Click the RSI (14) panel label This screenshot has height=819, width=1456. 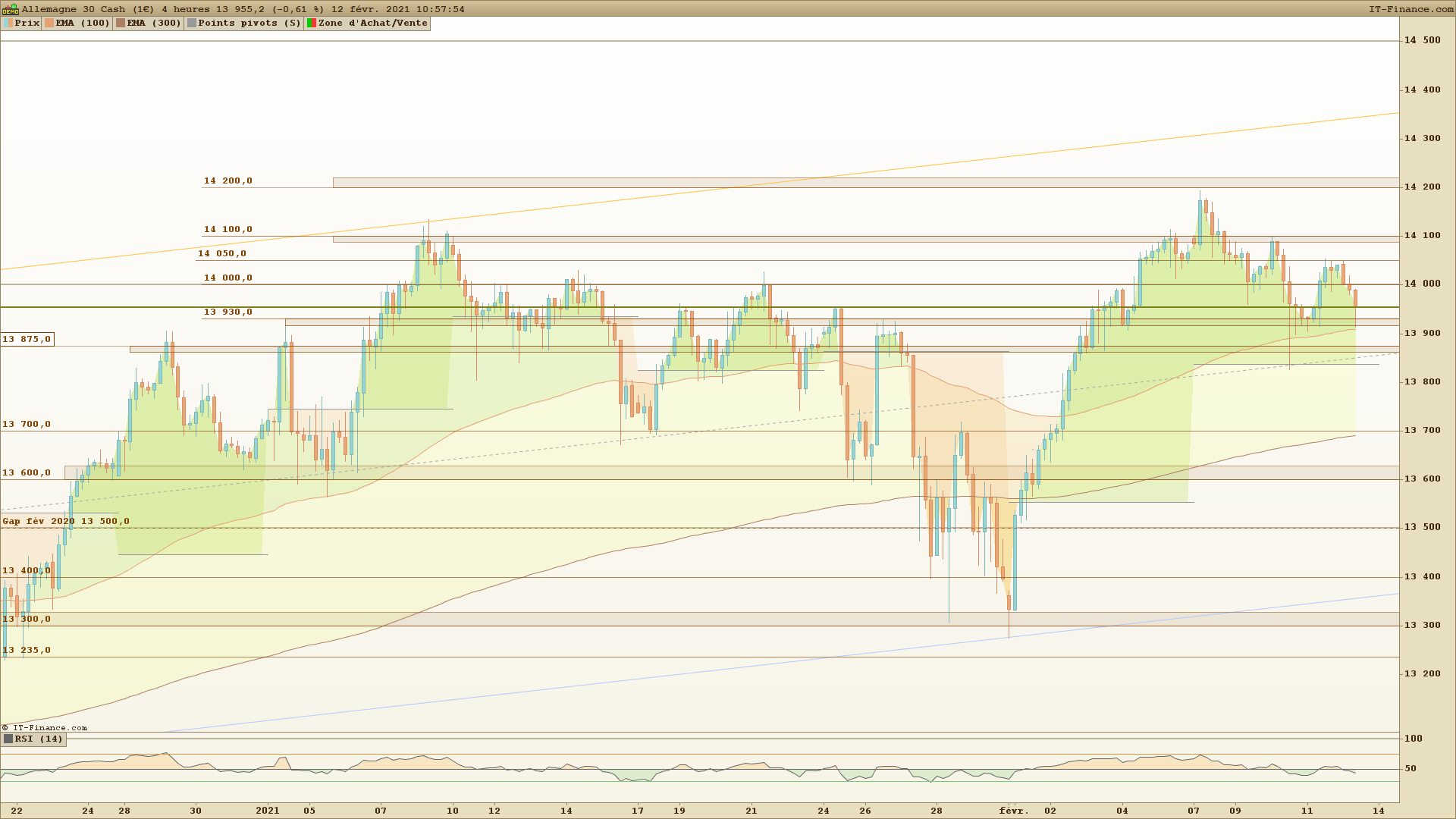[39, 739]
